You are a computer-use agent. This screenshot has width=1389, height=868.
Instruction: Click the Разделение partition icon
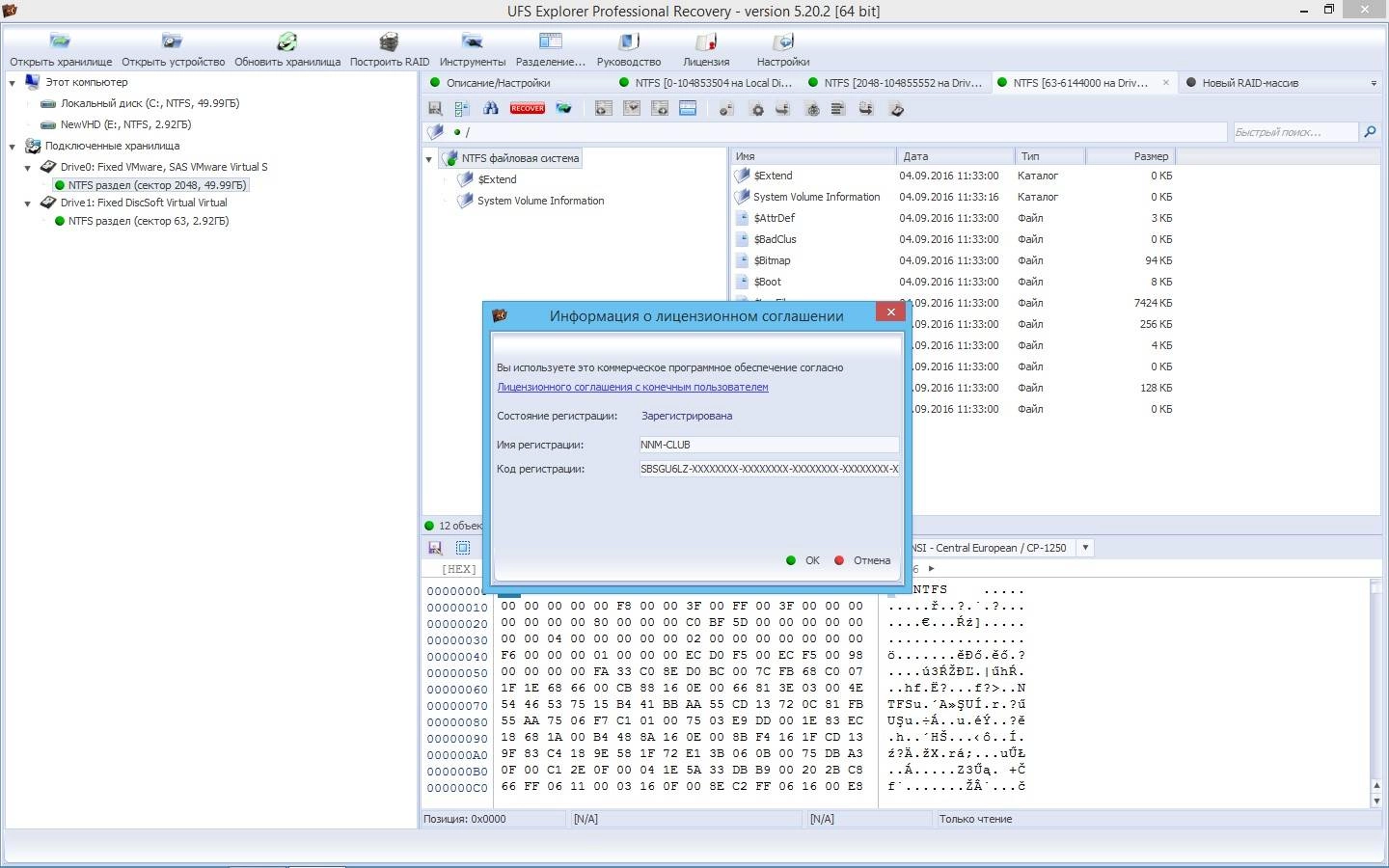point(550,41)
